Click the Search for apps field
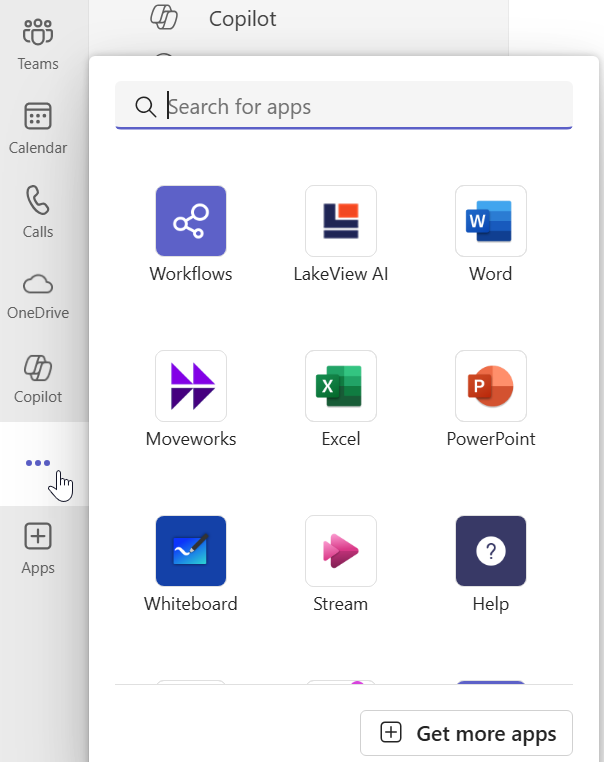Screen dimensions: 604x762 point(344,105)
